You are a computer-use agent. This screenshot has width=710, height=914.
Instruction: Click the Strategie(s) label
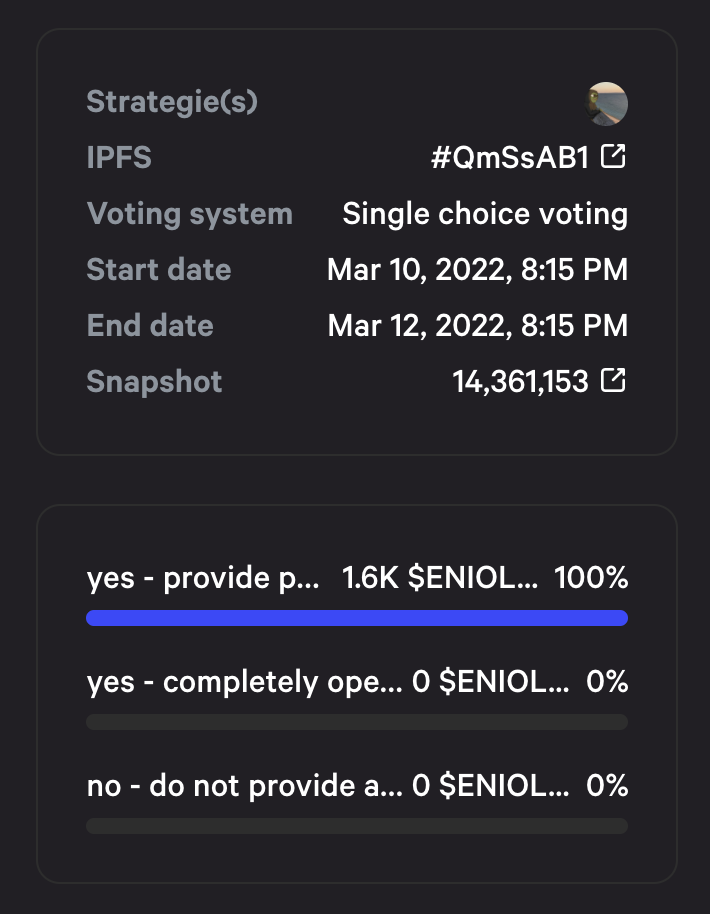tap(172, 102)
